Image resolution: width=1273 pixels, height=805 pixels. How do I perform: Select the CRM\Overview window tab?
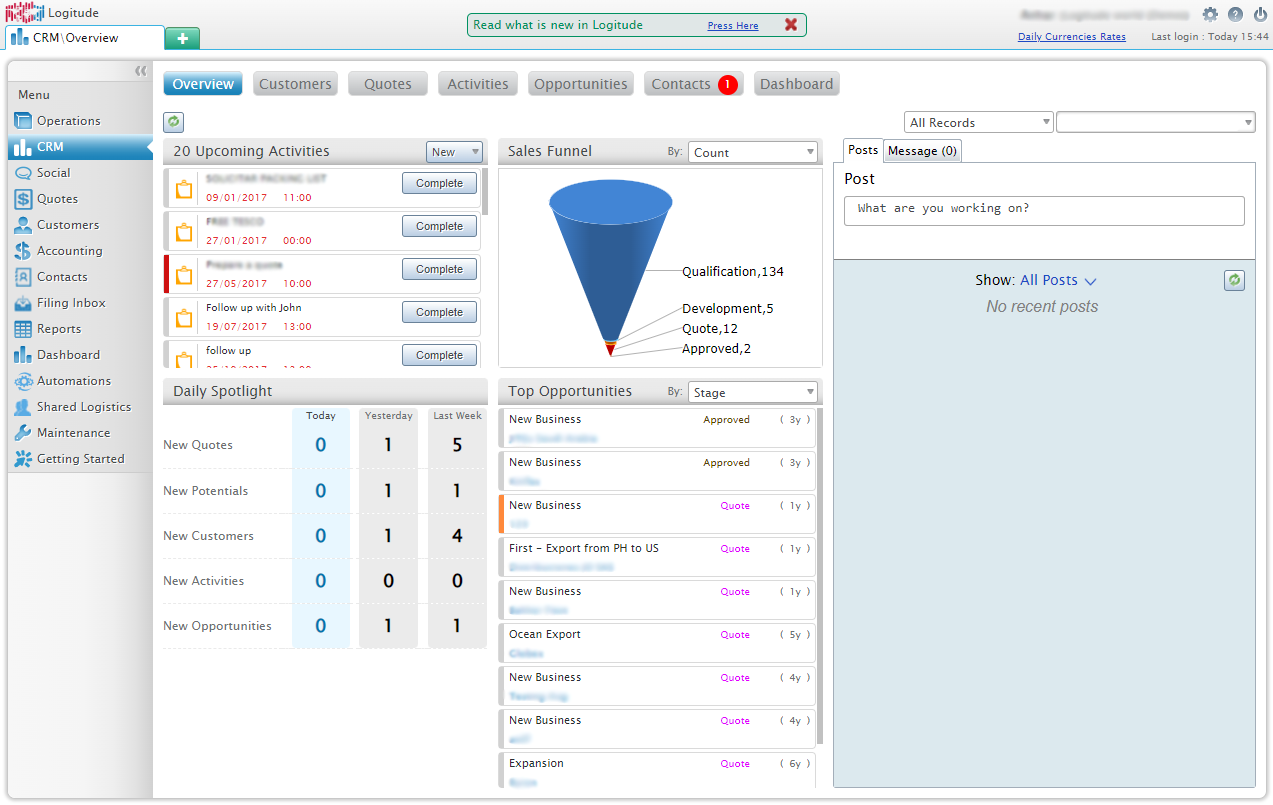(84, 38)
